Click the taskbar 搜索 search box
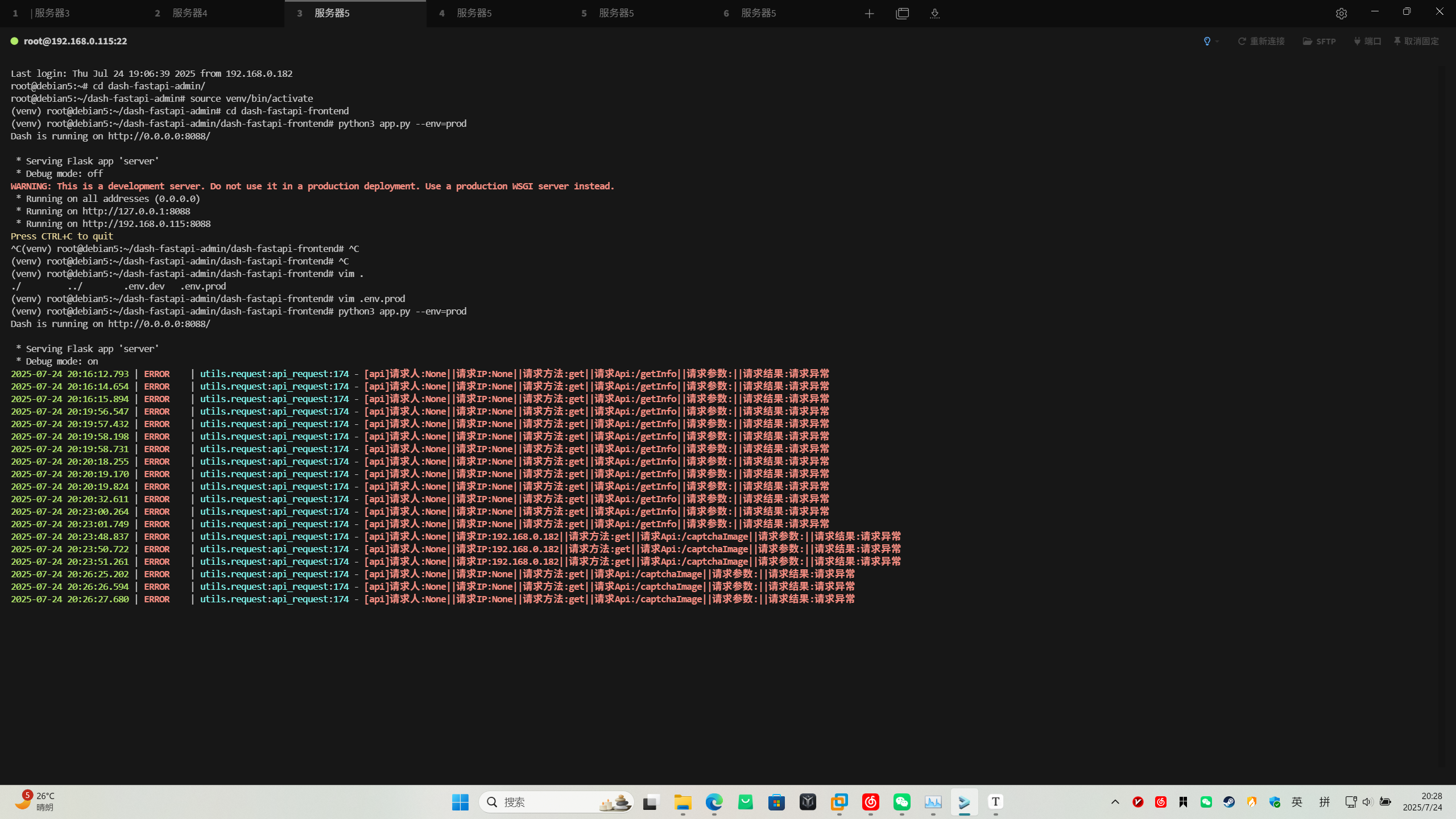This screenshot has height=819, width=1456. click(x=556, y=802)
